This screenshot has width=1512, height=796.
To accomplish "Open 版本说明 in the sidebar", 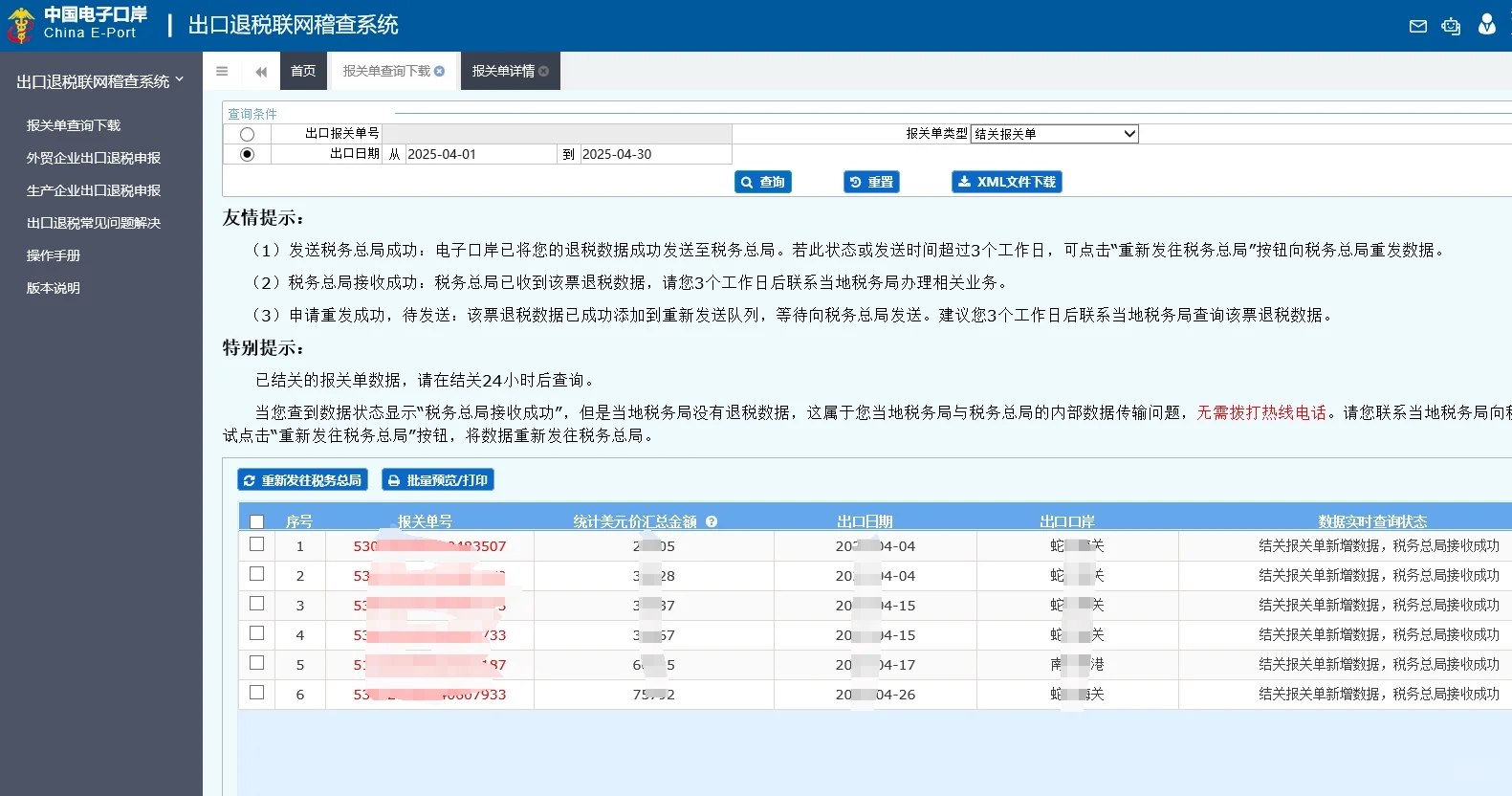I will 54,288.
